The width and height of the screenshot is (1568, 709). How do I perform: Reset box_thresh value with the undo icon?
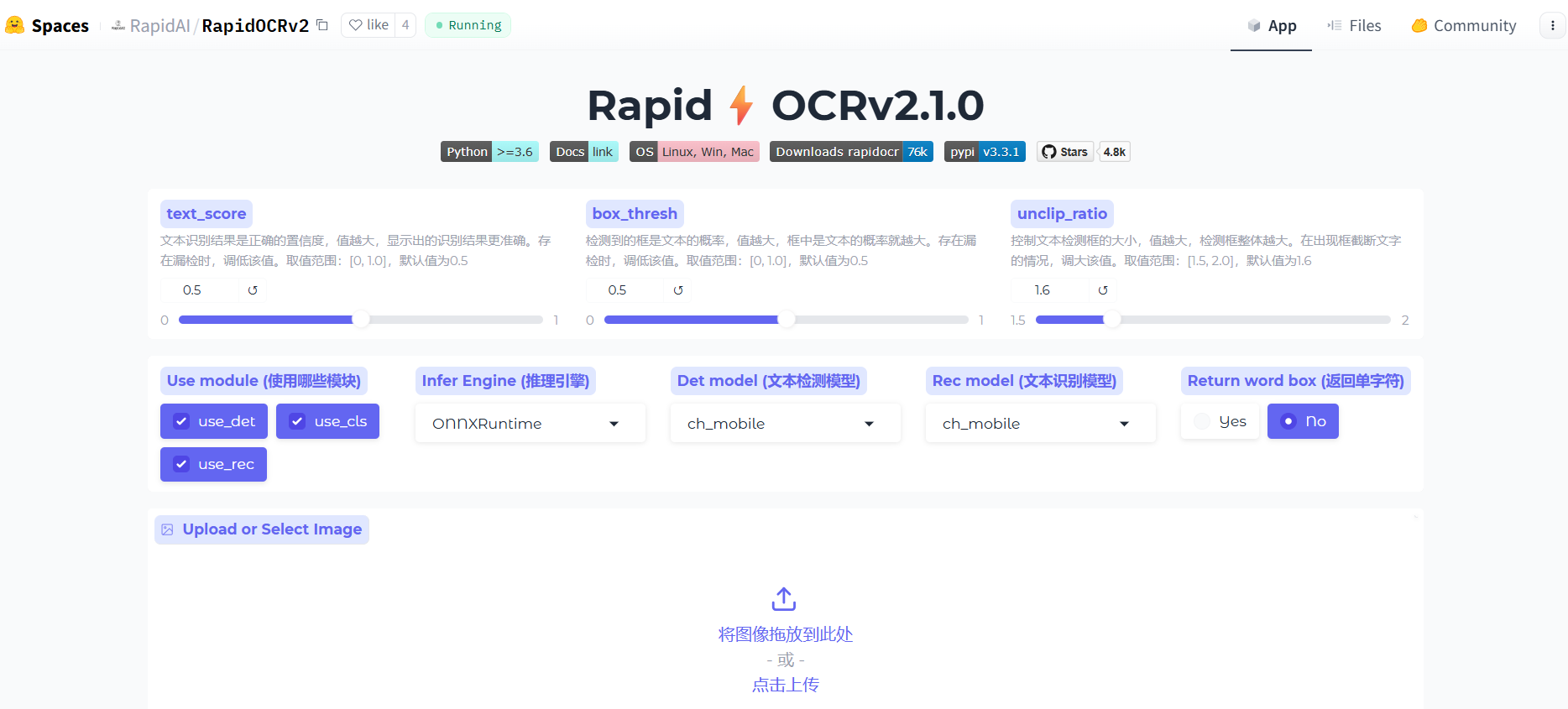point(678,290)
